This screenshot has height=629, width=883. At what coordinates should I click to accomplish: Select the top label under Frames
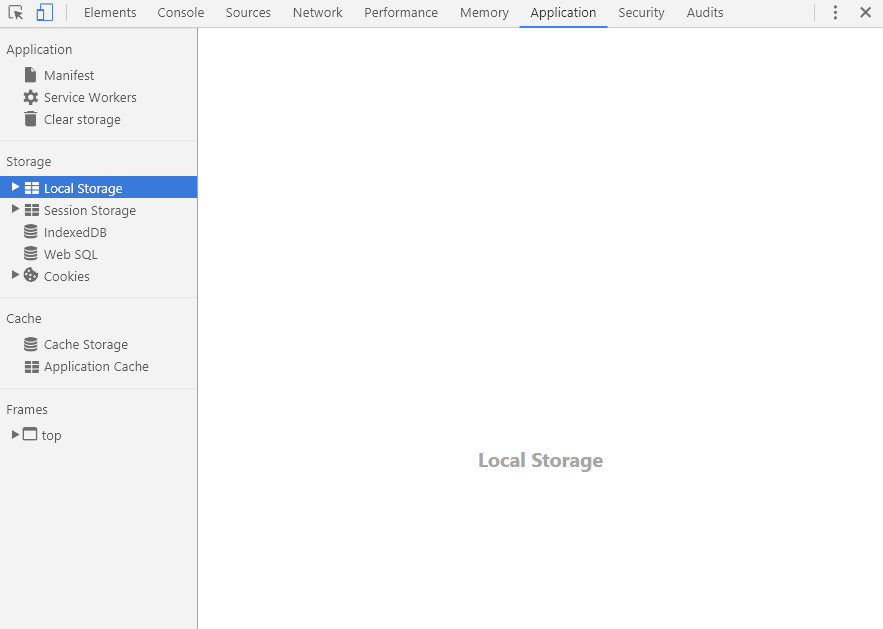click(51, 436)
